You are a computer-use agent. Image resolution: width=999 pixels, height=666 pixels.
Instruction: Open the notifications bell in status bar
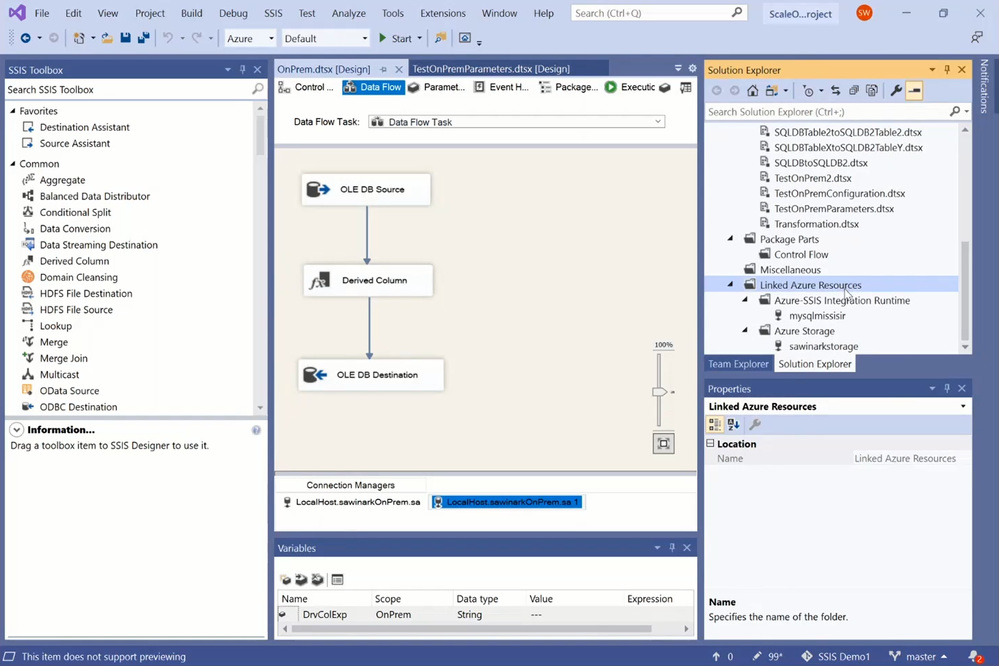(975, 656)
